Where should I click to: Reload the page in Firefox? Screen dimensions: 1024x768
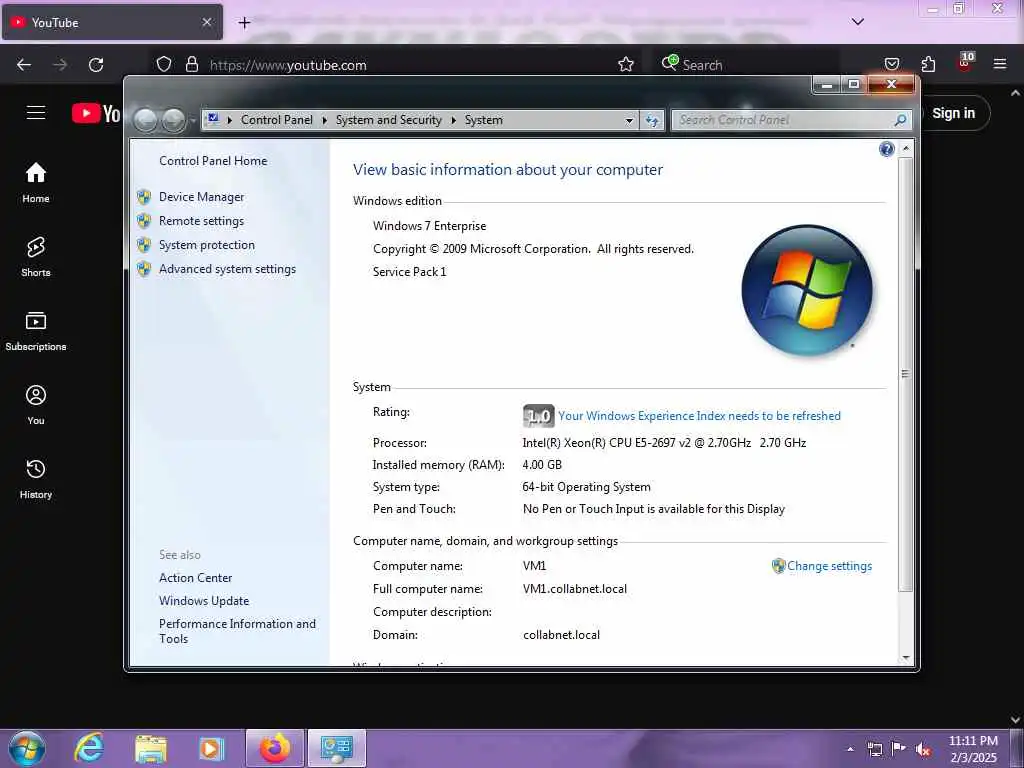click(x=96, y=65)
